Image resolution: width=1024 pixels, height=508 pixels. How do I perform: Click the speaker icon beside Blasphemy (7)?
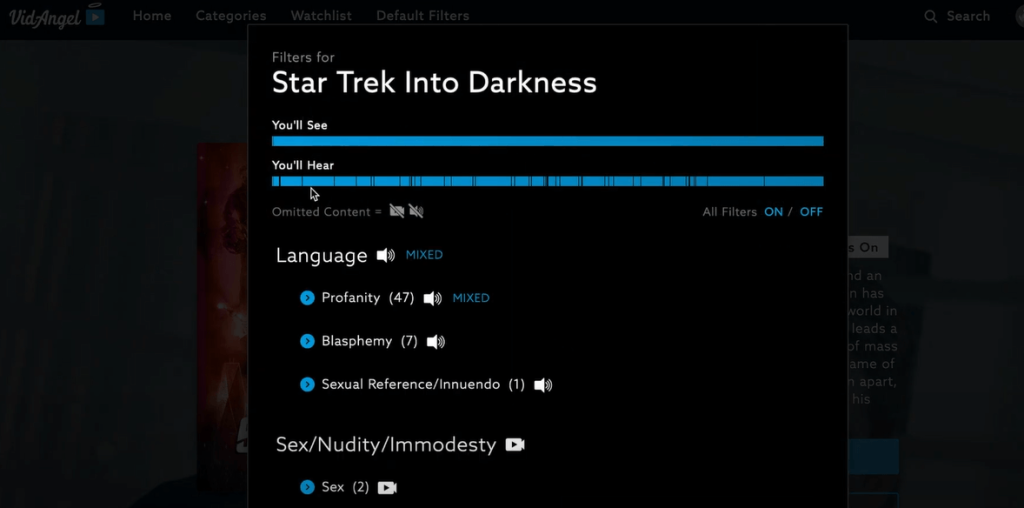[436, 342]
